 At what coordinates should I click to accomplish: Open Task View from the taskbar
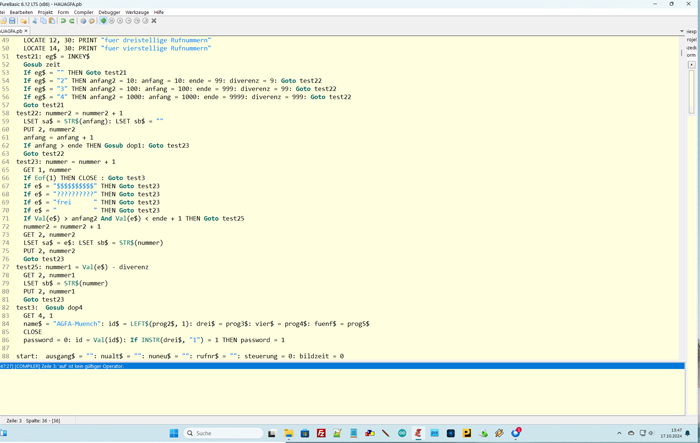coord(272,433)
